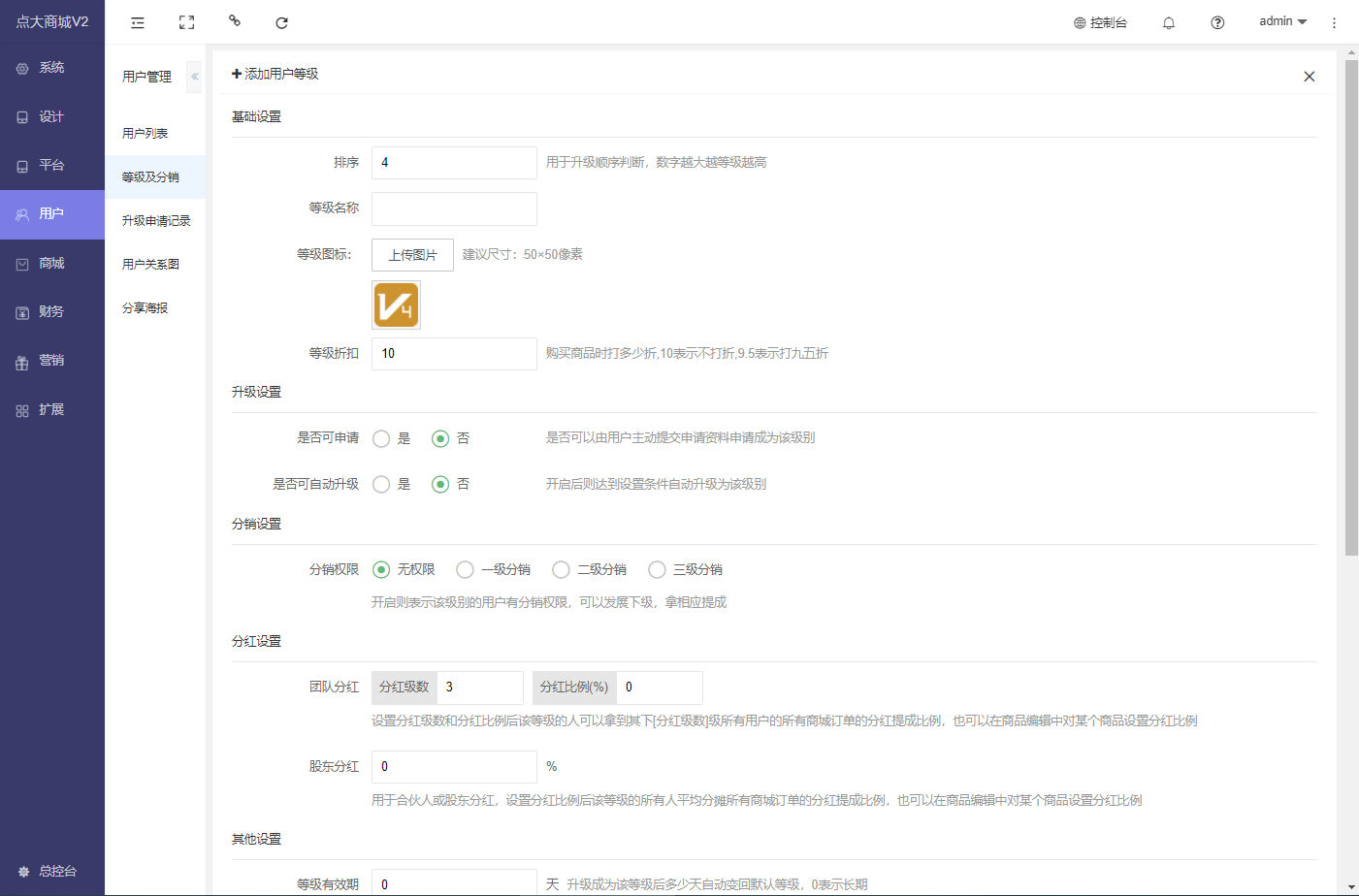Open the help question mark icon
This screenshot has width=1359, height=896.
(x=1217, y=22)
